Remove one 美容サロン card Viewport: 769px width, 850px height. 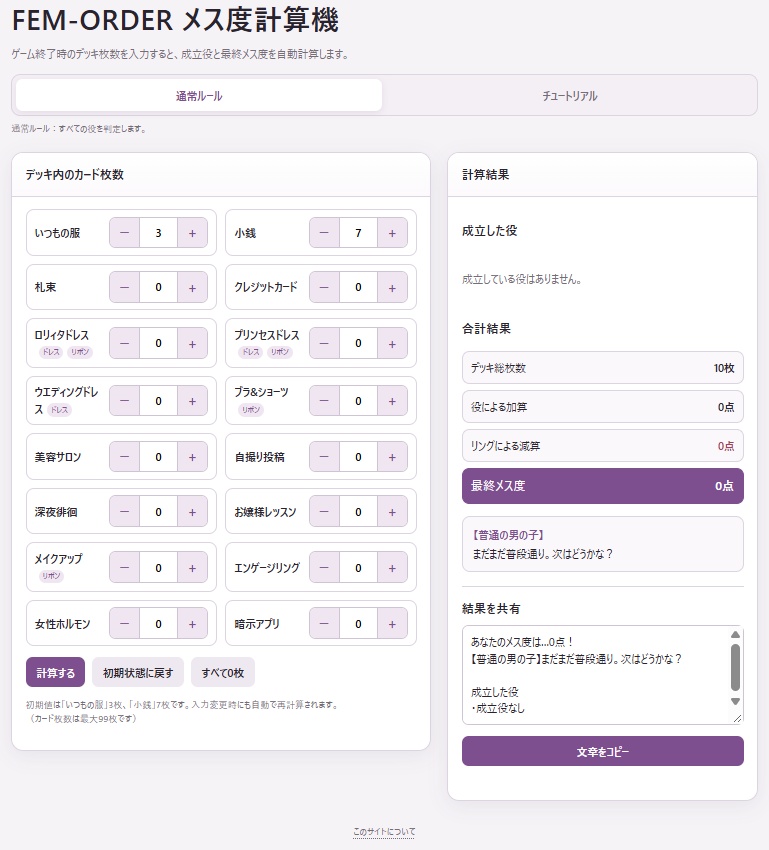click(x=125, y=457)
